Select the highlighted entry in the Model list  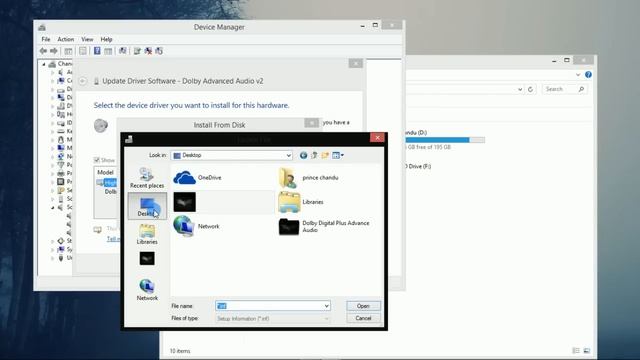click(x=107, y=182)
